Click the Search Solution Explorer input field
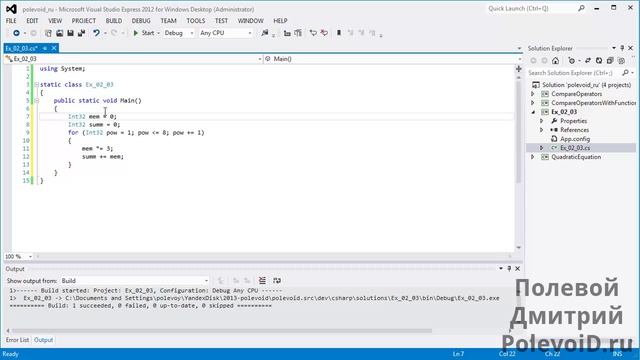This screenshot has width=640, height=360. pos(574,73)
